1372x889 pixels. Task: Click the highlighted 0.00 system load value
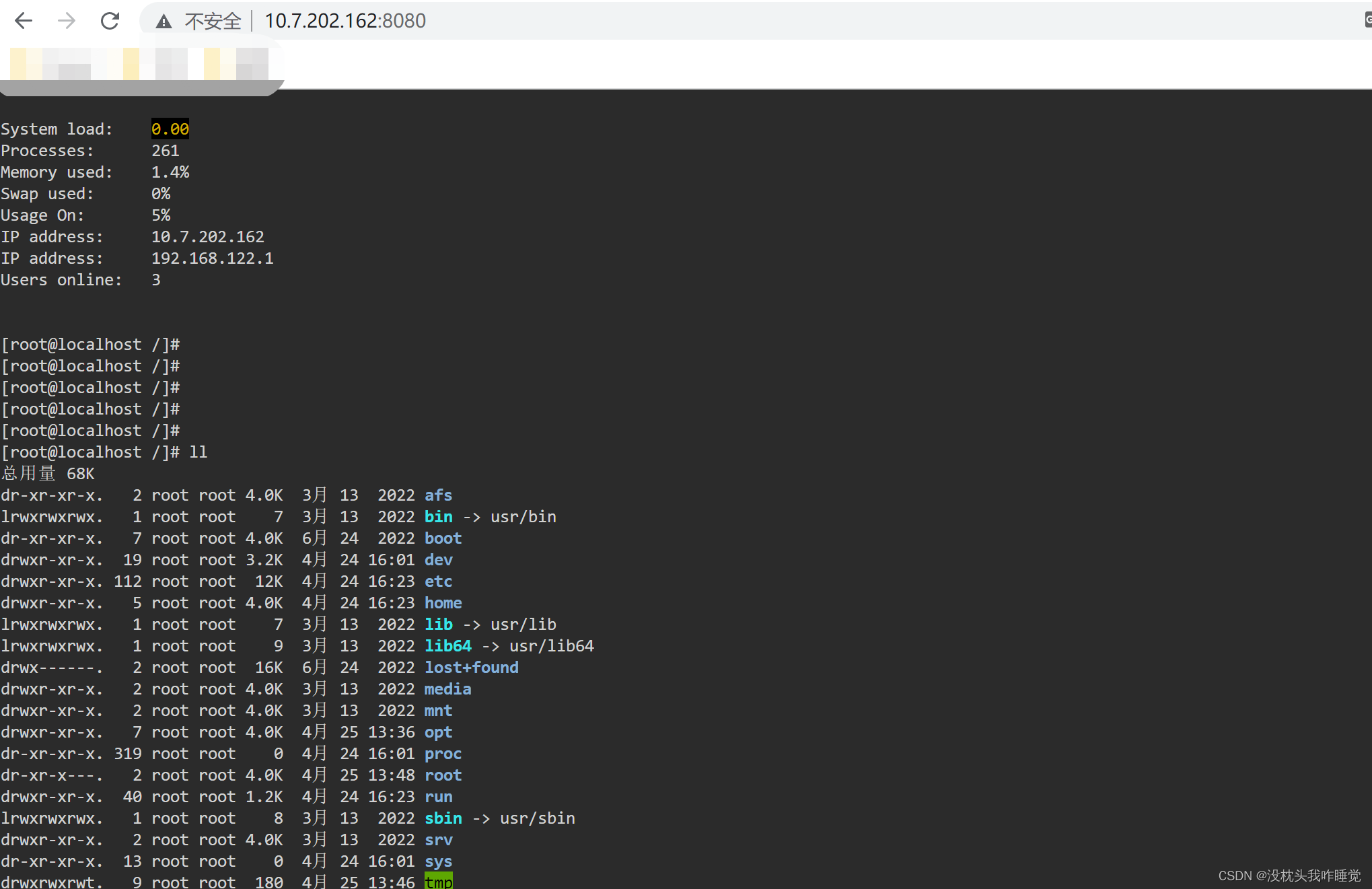[x=170, y=129]
